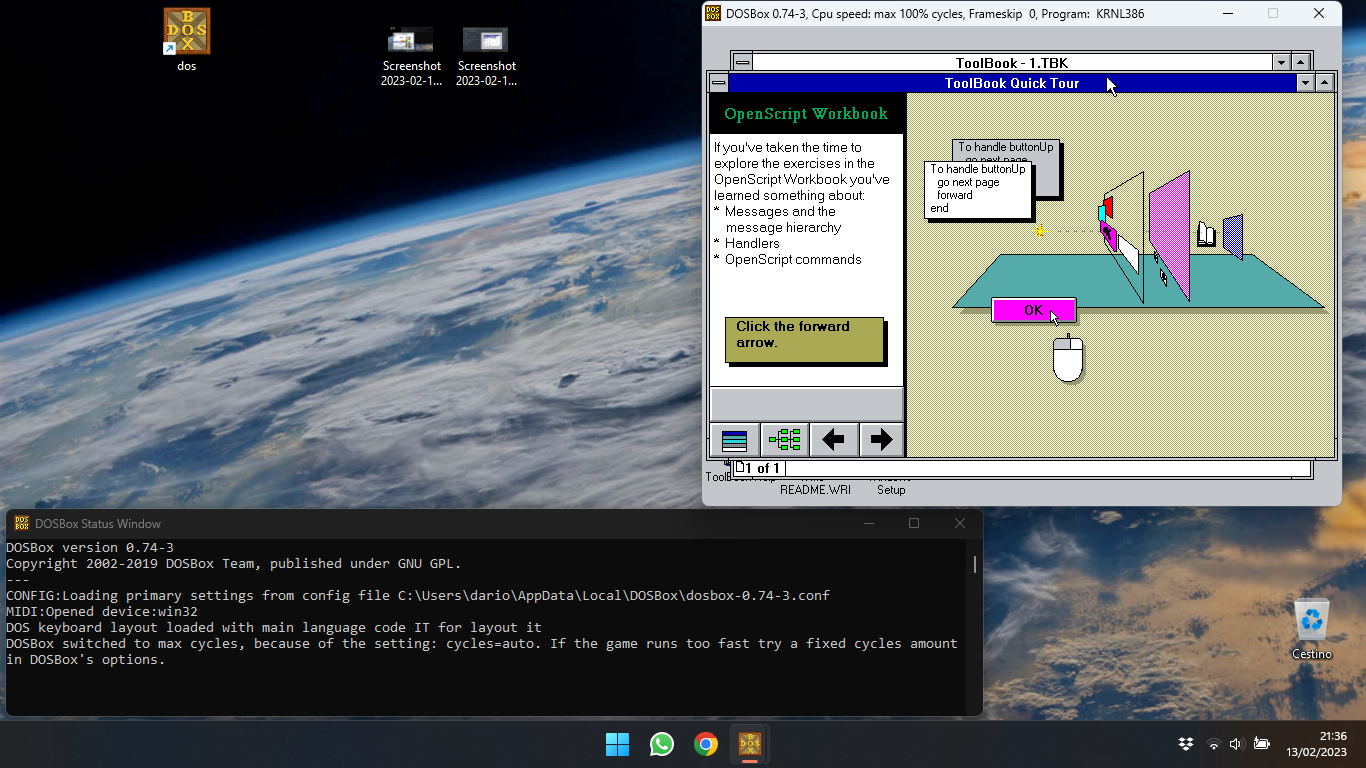Click the red page in the illustration

pos(1108,207)
